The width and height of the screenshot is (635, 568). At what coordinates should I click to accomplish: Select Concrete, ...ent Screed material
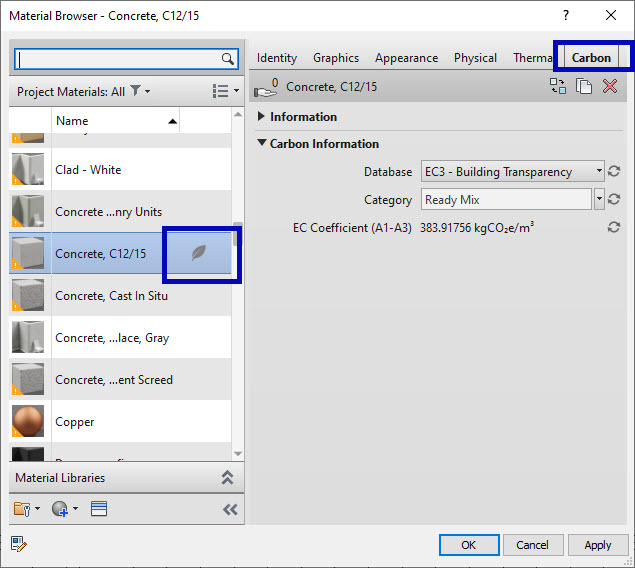pos(120,379)
